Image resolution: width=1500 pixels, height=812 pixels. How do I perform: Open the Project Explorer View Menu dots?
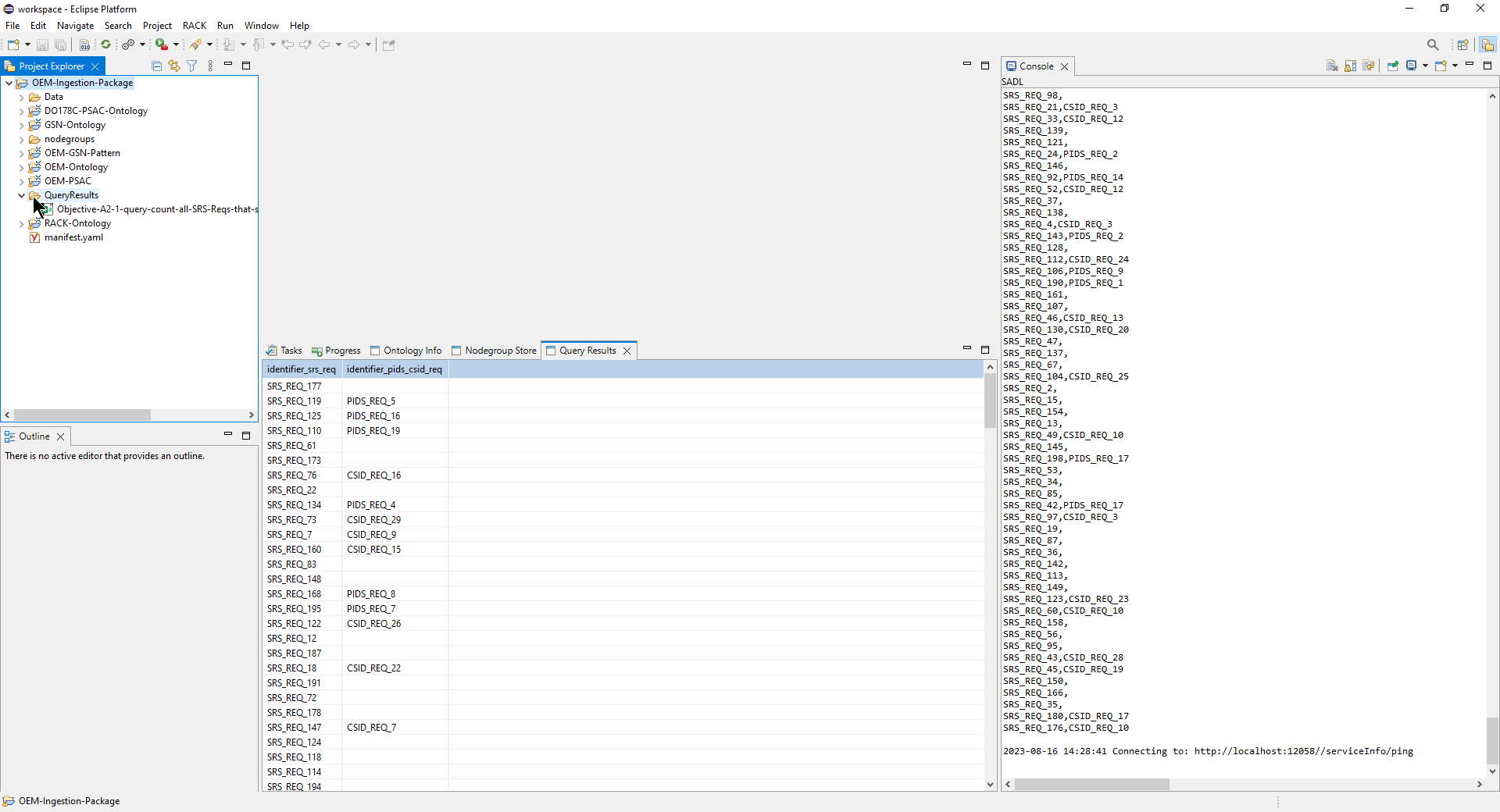coord(210,66)
